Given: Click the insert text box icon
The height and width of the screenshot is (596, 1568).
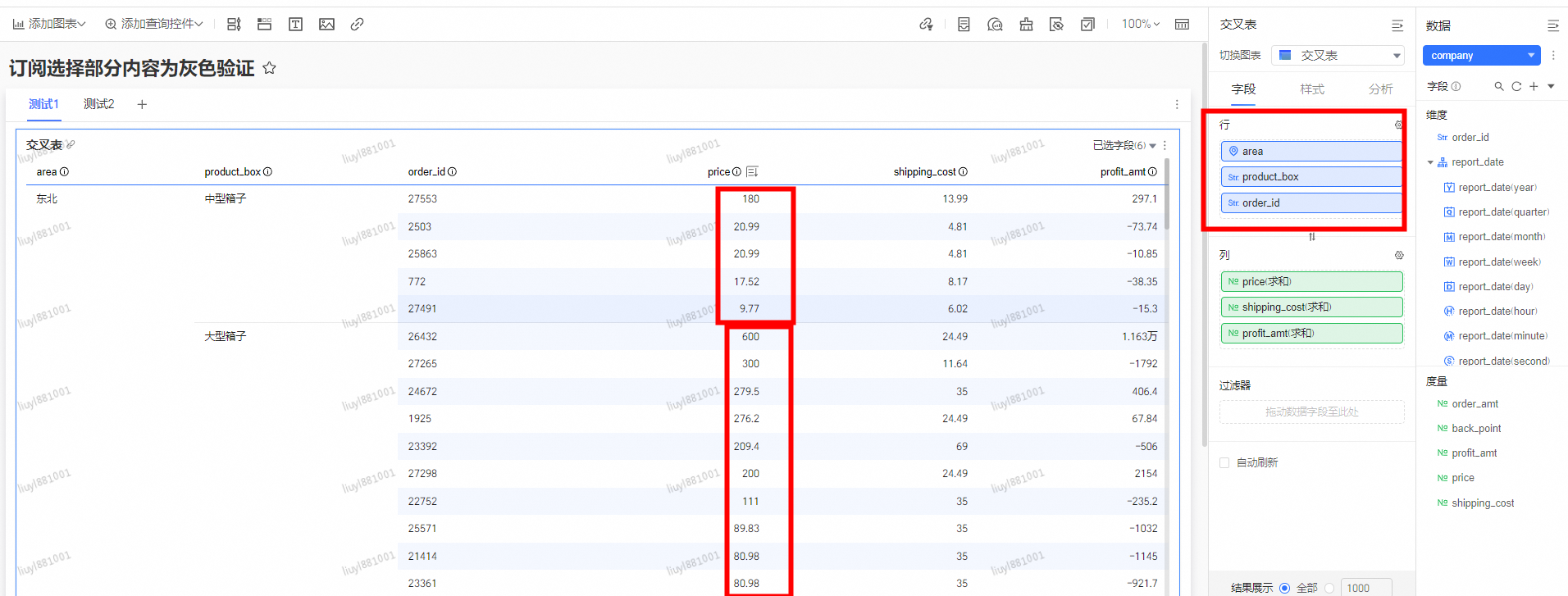Looking at the screenshot, I should pyautogui.click(x=295, y=25).
